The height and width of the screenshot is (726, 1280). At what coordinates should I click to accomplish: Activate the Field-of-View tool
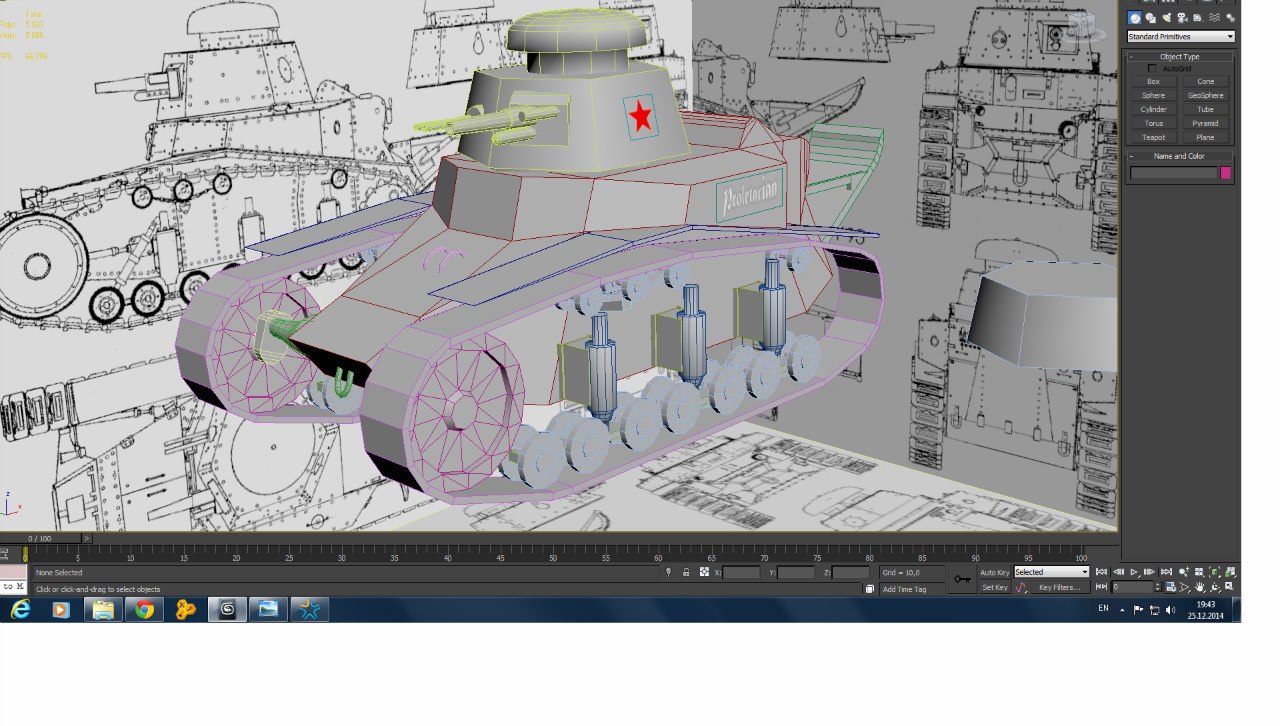[x=1184, y=587]
